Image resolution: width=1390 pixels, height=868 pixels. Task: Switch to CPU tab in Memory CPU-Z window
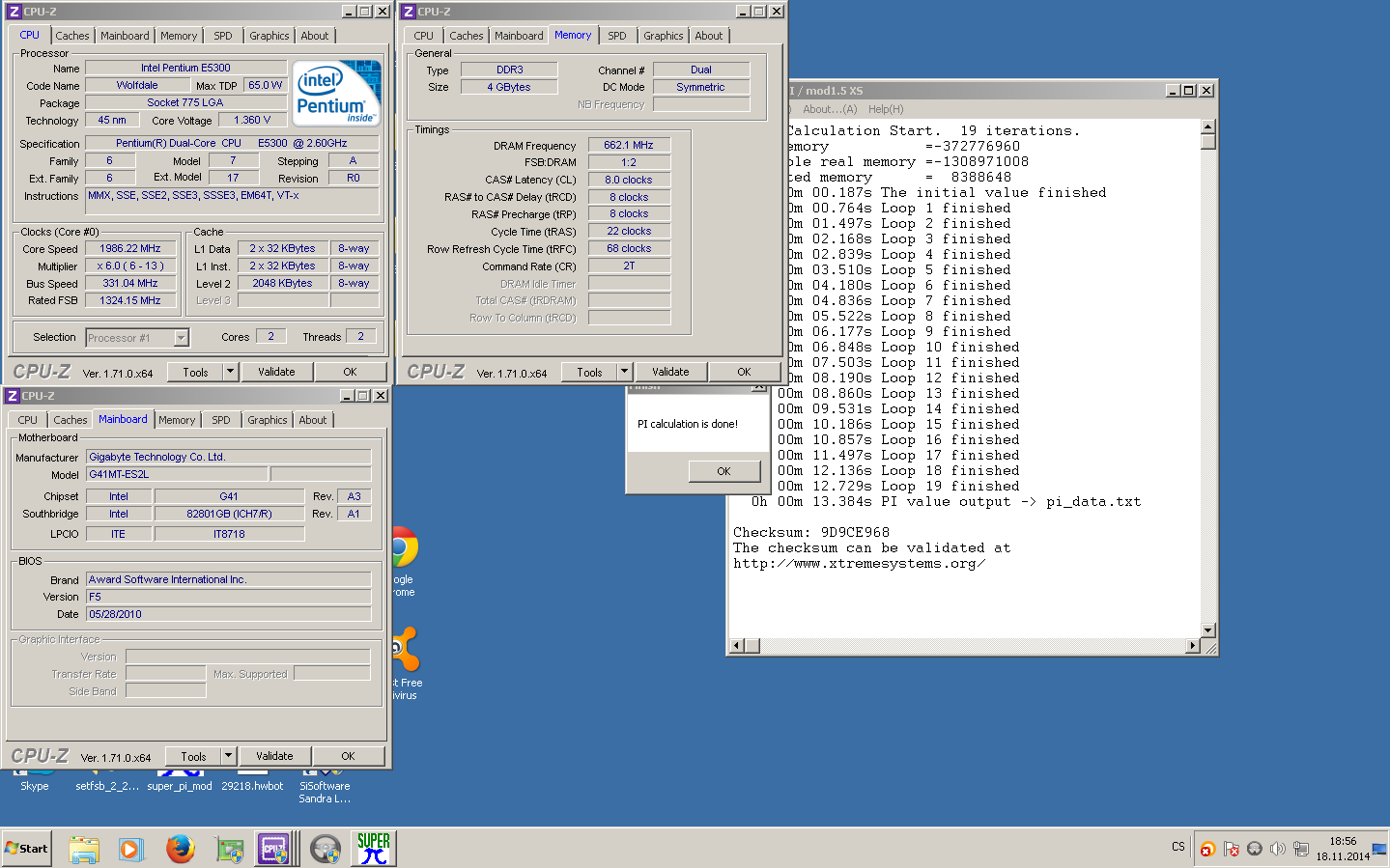pyautogui.click(x=424, y=36)
